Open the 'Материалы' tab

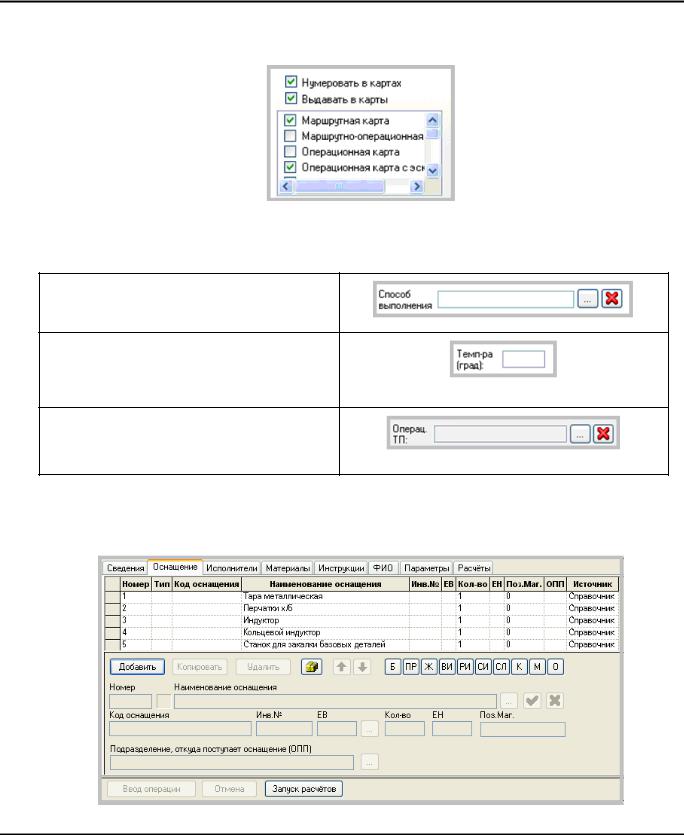coord(288,568)
